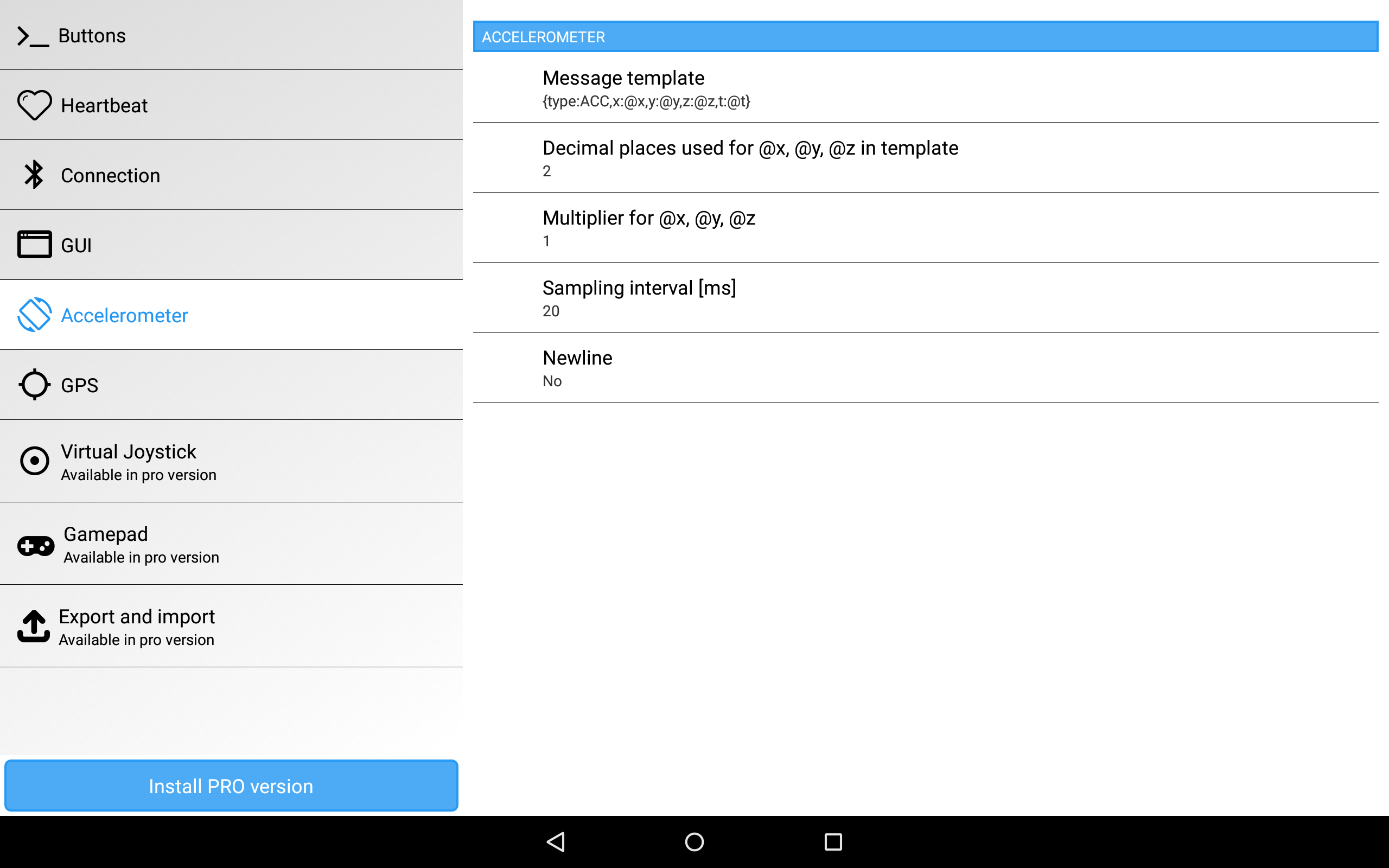Click the Accelerometer screen rotation icon
The width and height of the screenshot is (1389, 868).
34,315
